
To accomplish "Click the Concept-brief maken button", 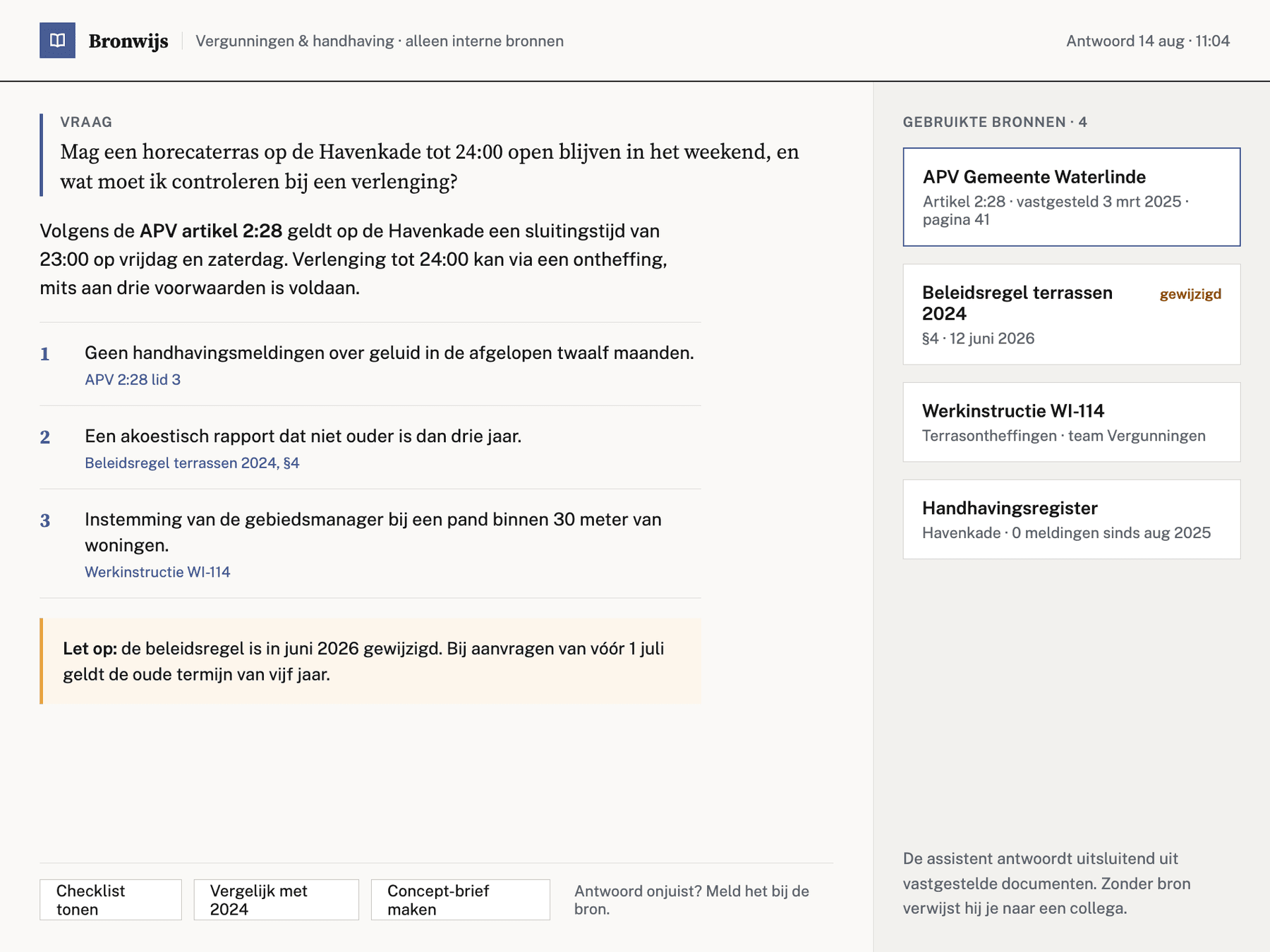I will (461, 900).
